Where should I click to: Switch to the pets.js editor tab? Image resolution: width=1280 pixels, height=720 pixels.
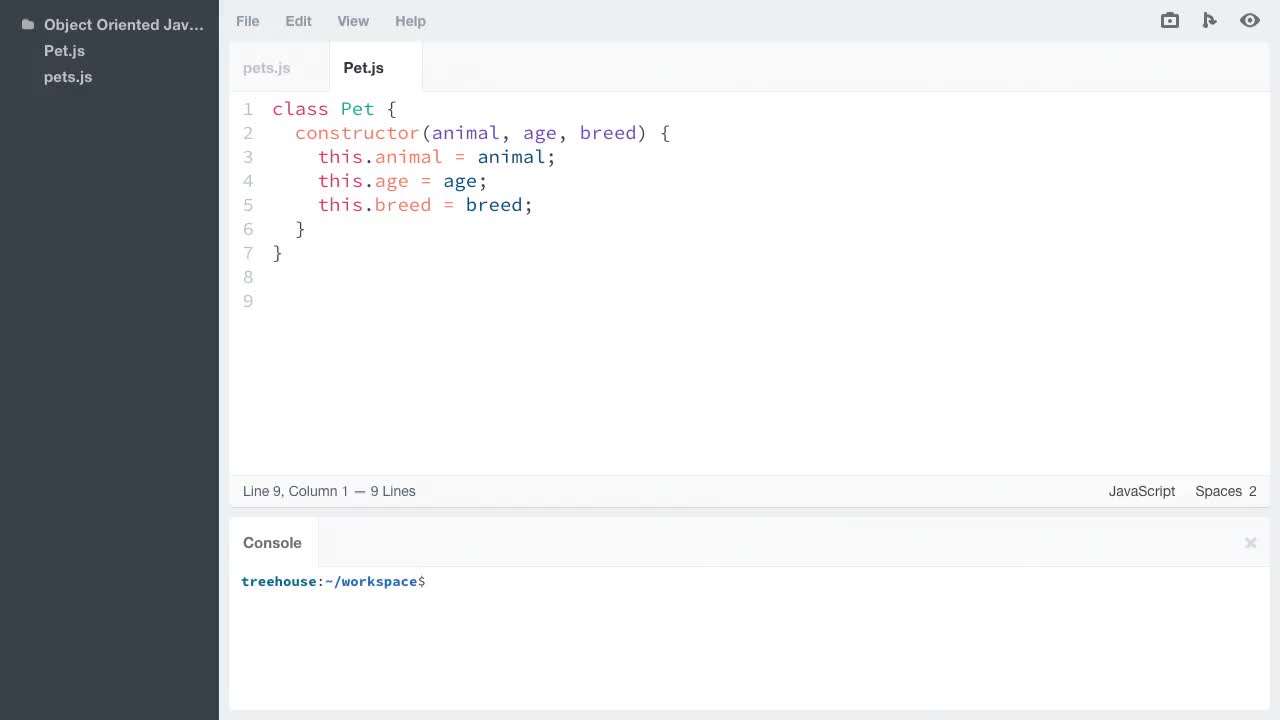266,68
